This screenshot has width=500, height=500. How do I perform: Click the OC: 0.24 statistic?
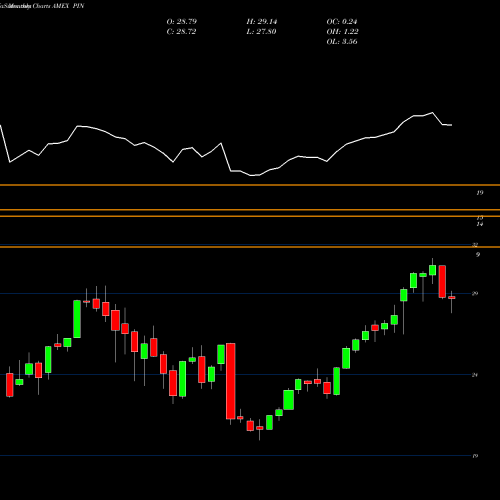pyautogui.click(x=342, y=22)
